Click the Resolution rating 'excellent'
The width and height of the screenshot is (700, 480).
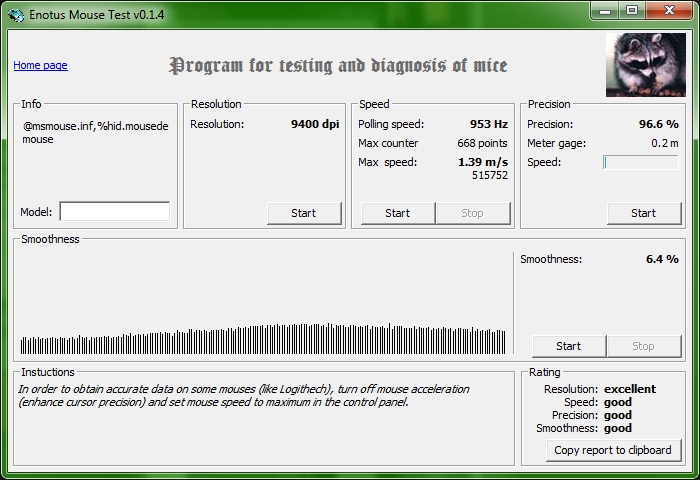click(630, 389)
